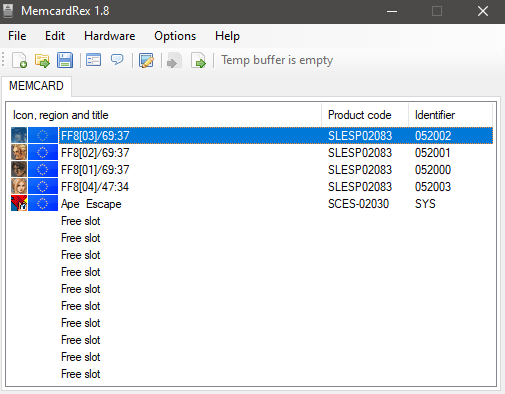
Task: Select the Ape Escape save title
Action: [x=91, y=204]
